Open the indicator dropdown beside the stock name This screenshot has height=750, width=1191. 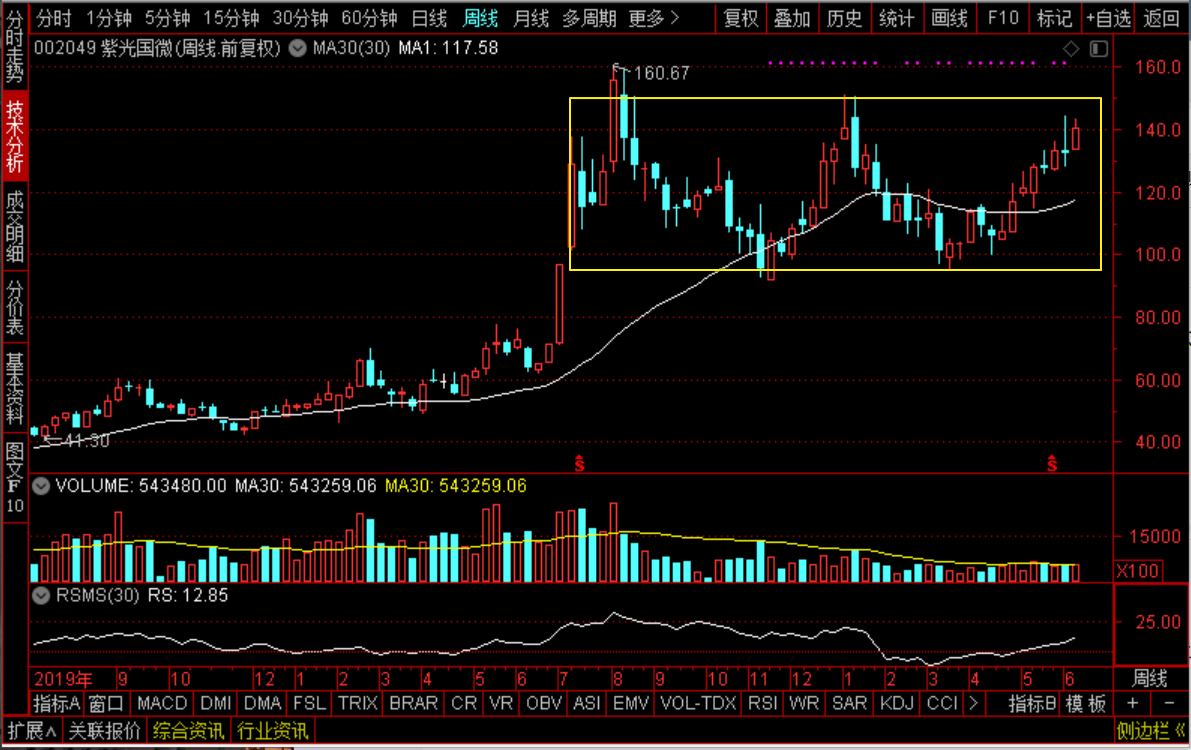[x=298, y=49]
